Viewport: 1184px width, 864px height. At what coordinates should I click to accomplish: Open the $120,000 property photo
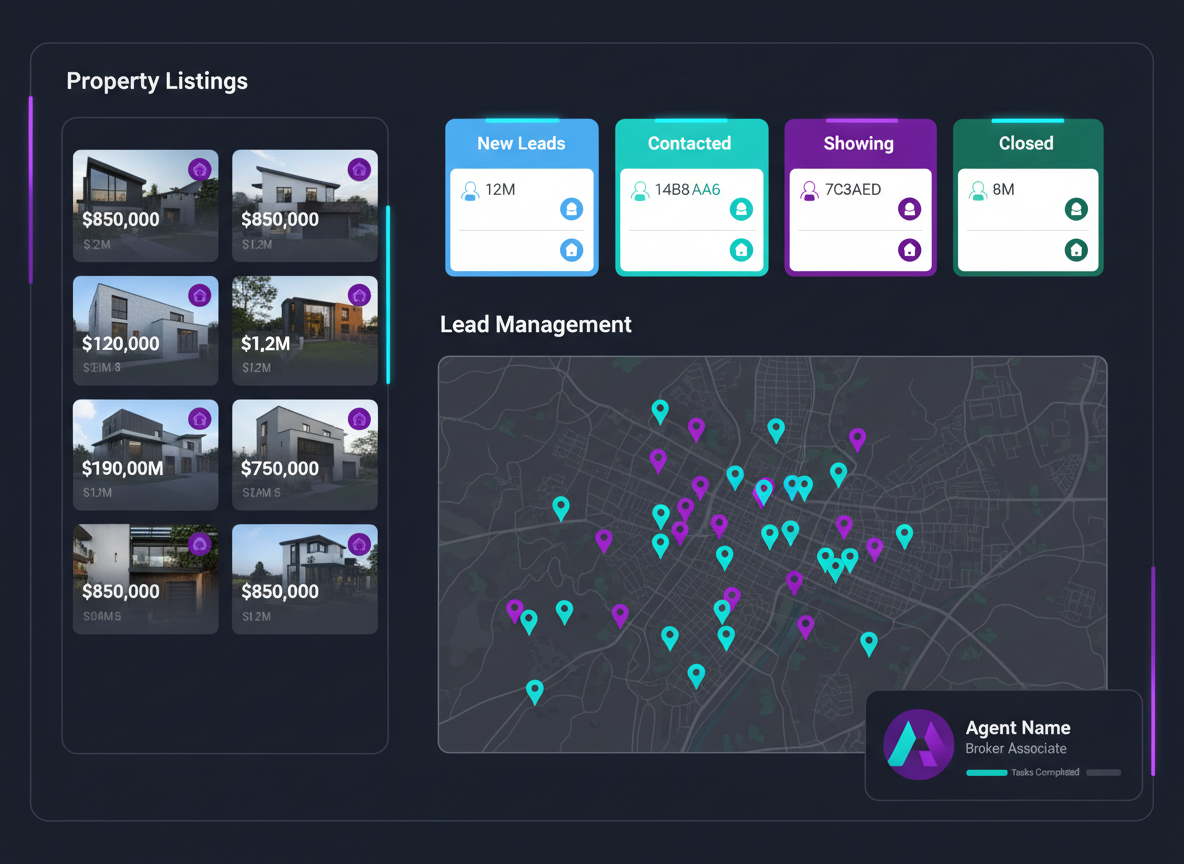point(146,331)
